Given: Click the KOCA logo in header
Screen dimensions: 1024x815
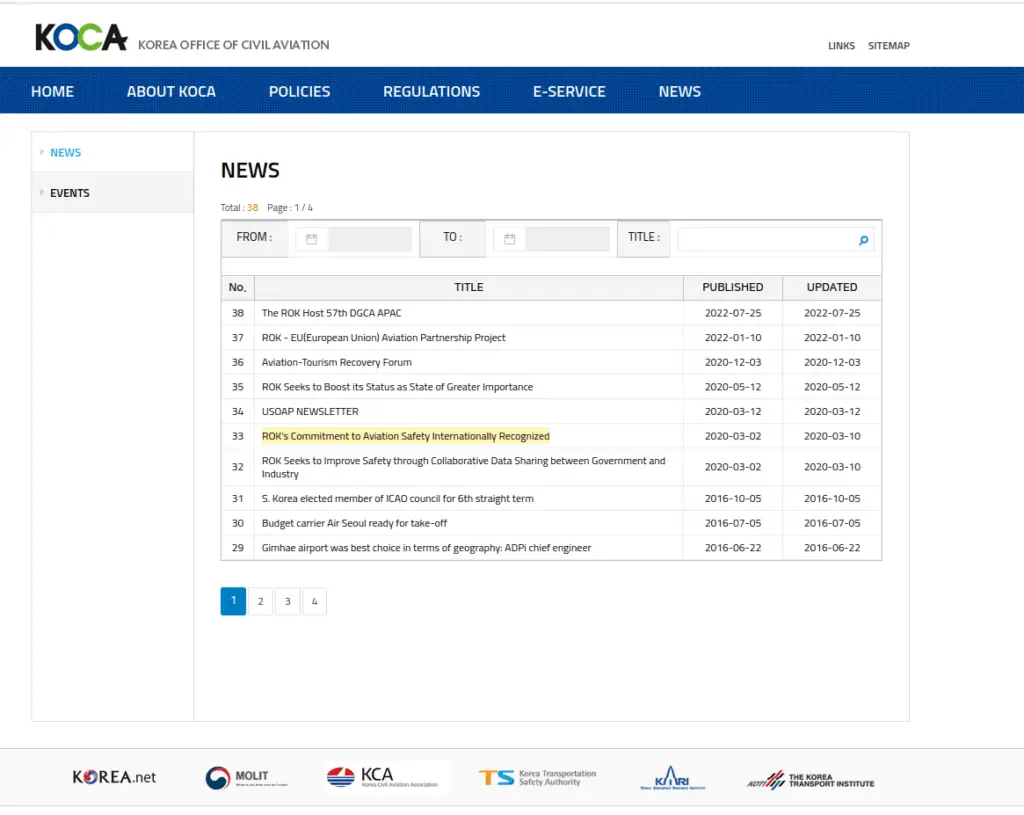Looking at the screenshot, I should point(82,38).
